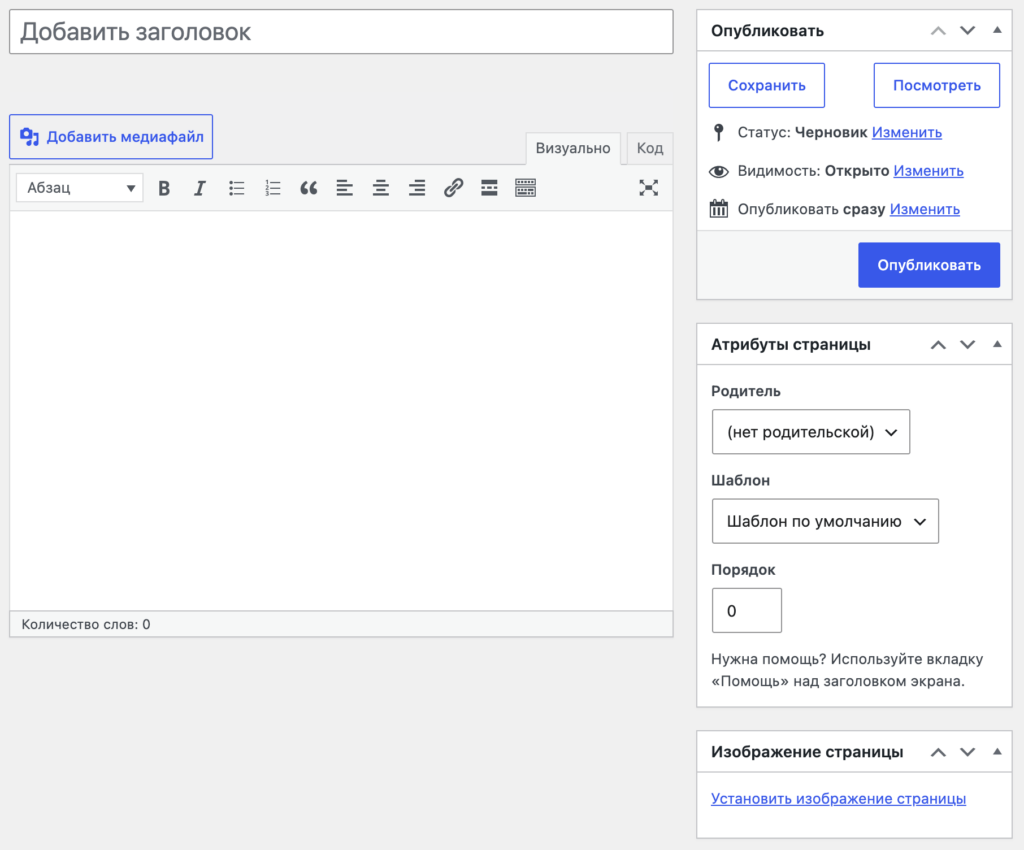Align text to the right
The image size is (1024, 850).
417,189
